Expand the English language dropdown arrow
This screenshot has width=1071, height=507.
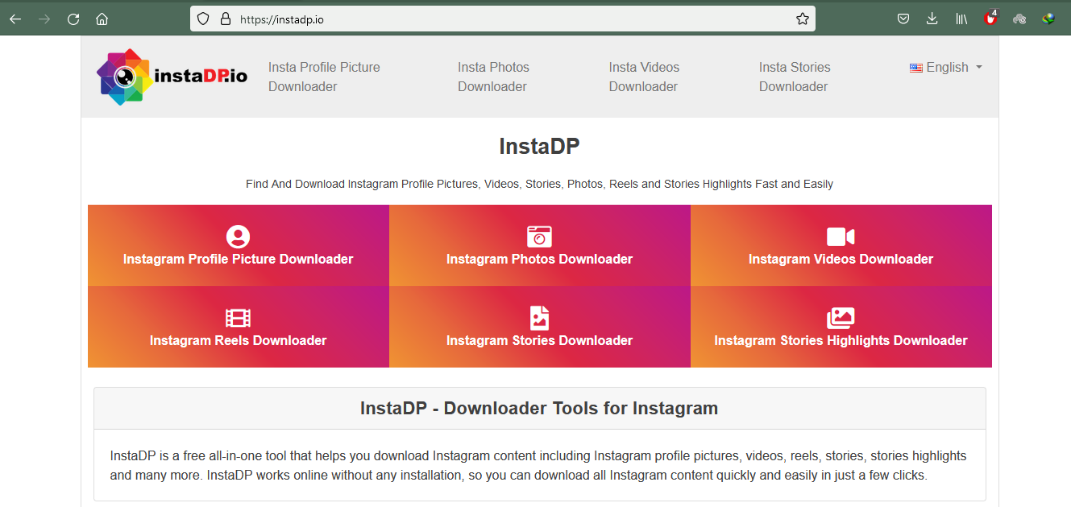[x=979, y=68]
